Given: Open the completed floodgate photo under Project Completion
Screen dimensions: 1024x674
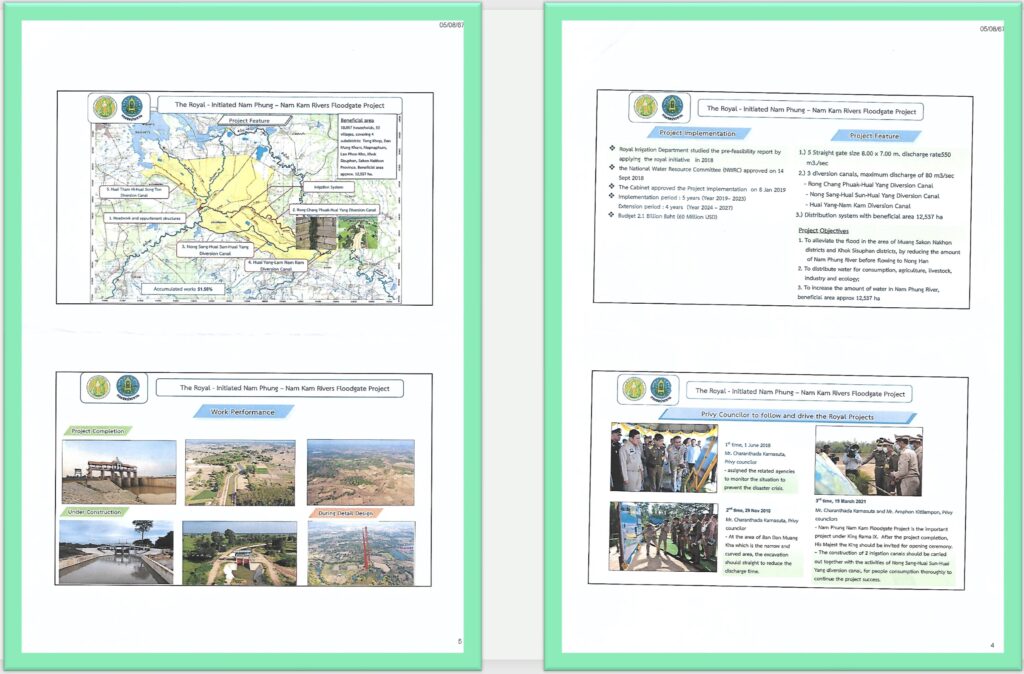Looking at the screenshot, I should tap(117, 471).
